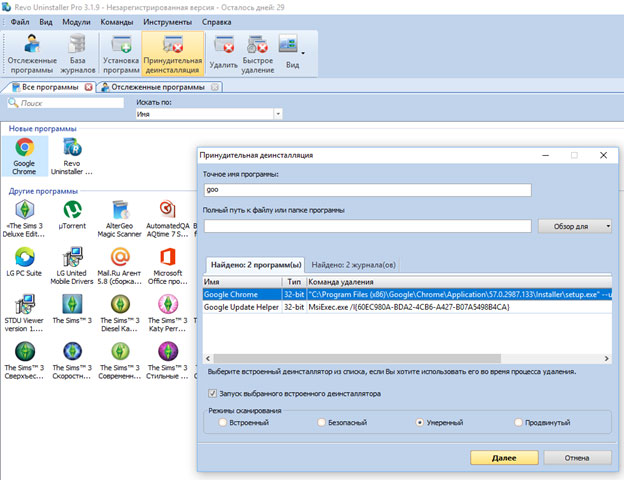Sort by Тип column header
This screenshot has width=624, height=480.
point(294,281)
